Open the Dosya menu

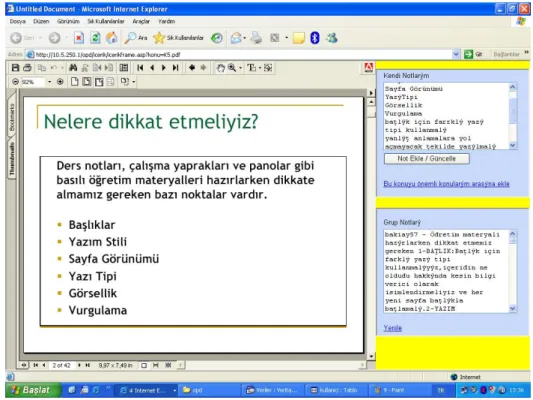[x=18, y=21]
